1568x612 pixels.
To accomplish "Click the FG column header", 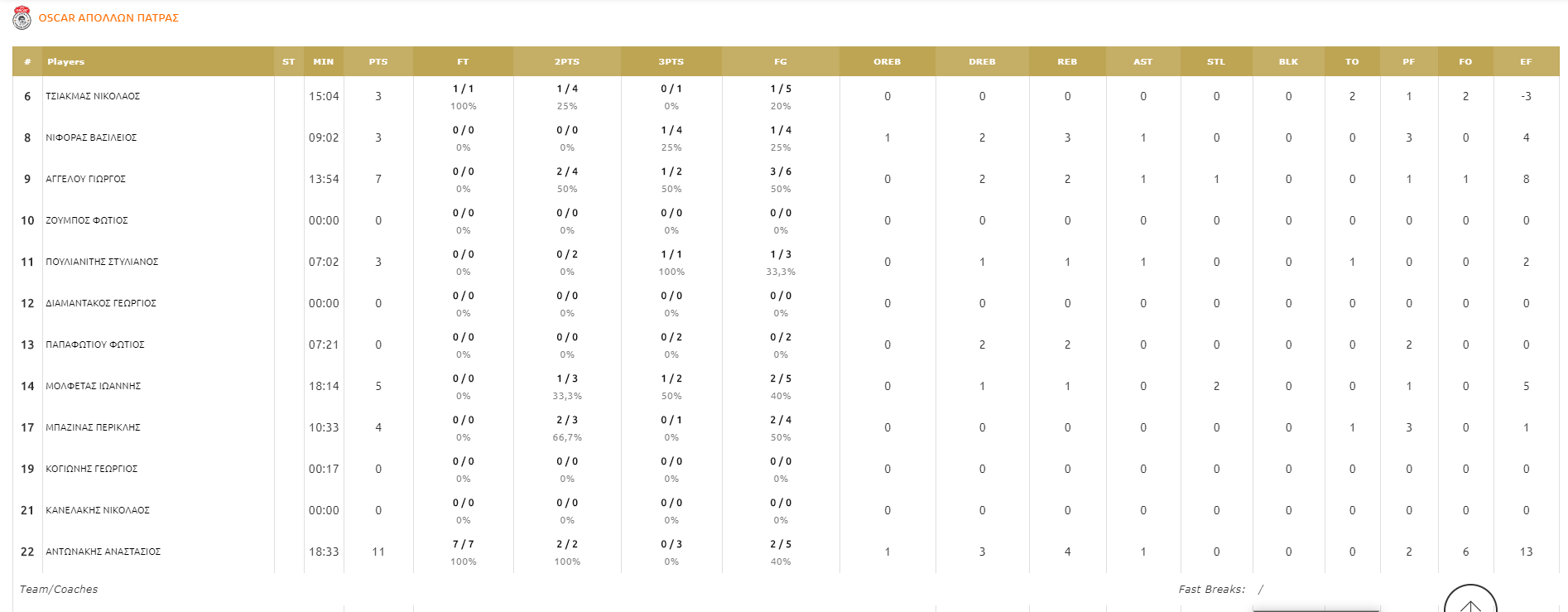I will (x=781, y=62).
